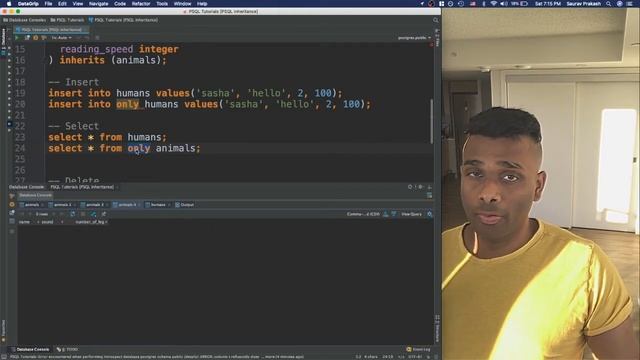Click the DataGrip application menu

(28, 4)
